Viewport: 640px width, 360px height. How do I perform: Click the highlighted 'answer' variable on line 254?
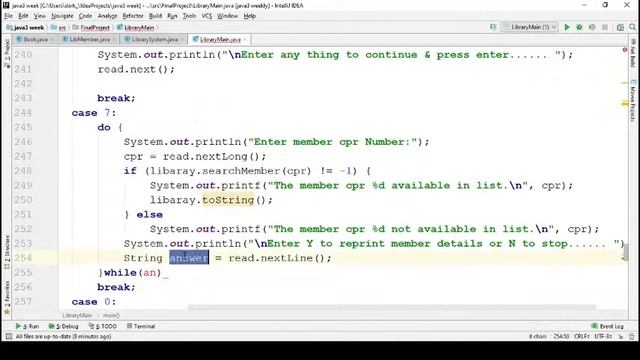[x=189, y=258]
